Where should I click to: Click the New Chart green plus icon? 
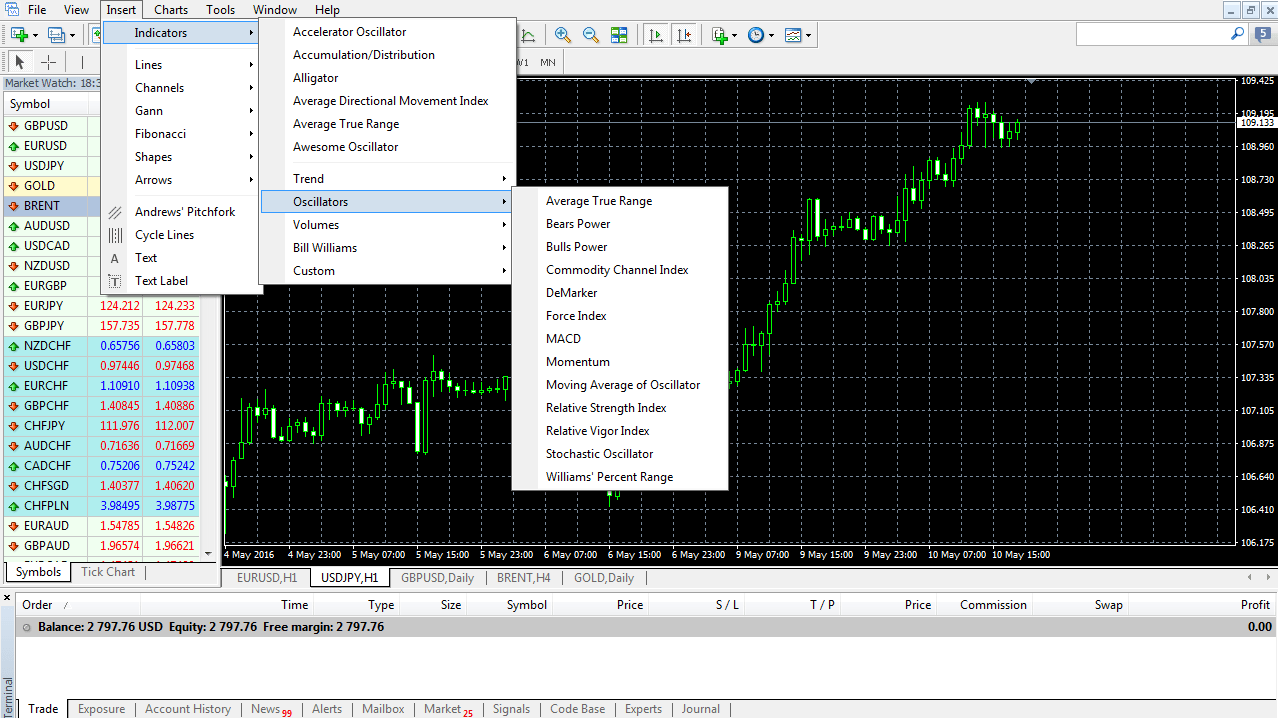pyautogui.click(x=19, y=35)
